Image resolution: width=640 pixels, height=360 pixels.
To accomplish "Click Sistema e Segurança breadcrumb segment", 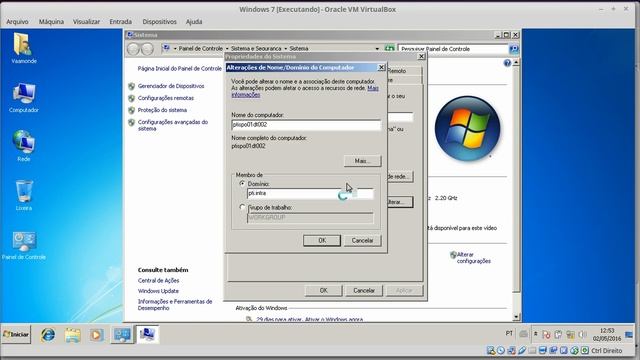I will pyautogui.click(x=256, y=49).
